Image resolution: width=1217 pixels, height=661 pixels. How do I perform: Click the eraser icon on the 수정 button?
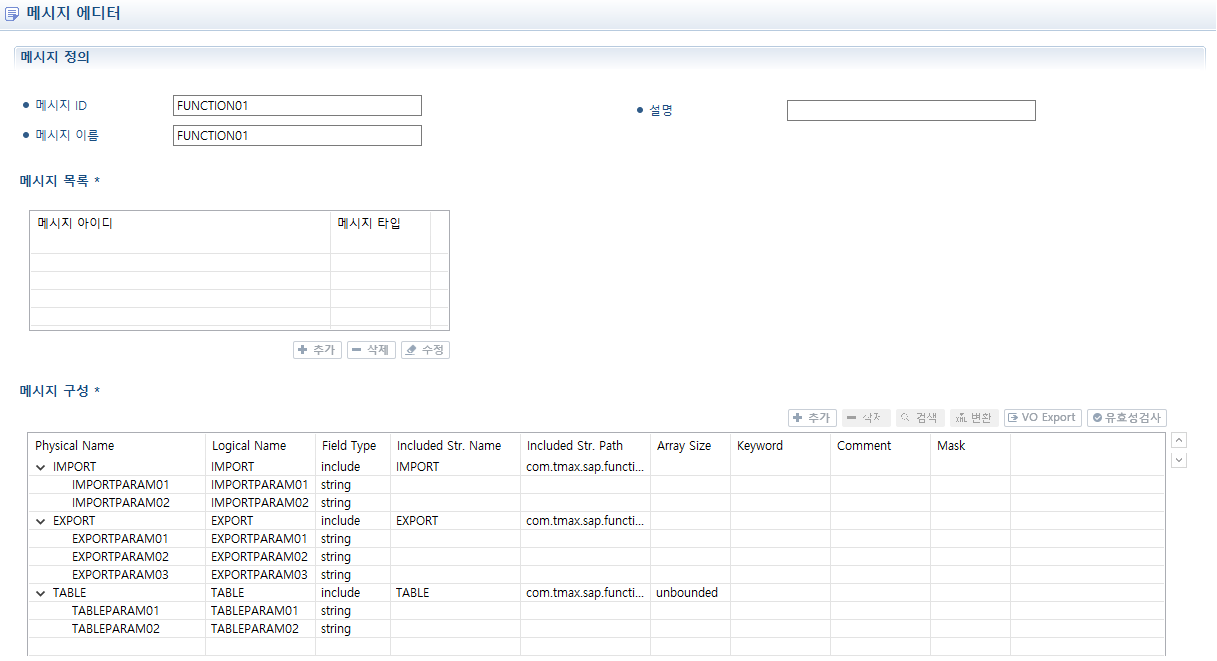412,349
